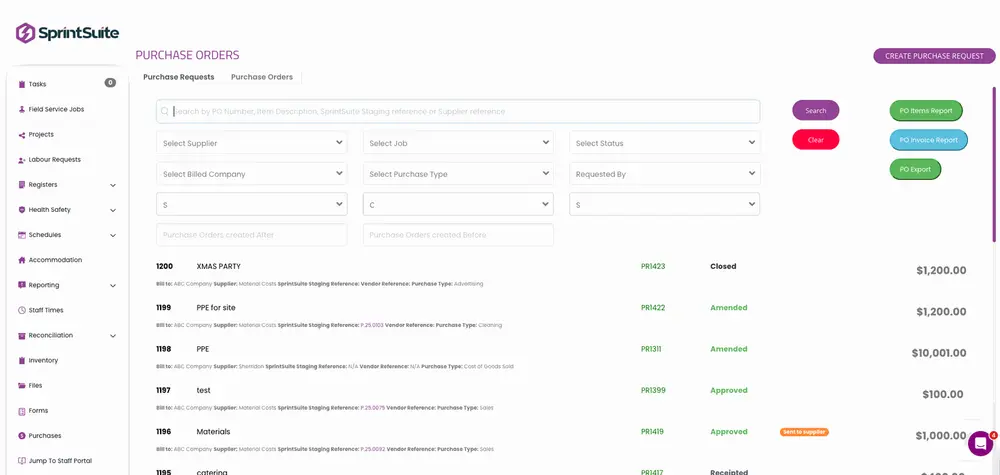Viewport: 1000px width, 475px height.
Task: Click the Labour Requests icon
Action: pyautogui.click(x=22, y=159)
